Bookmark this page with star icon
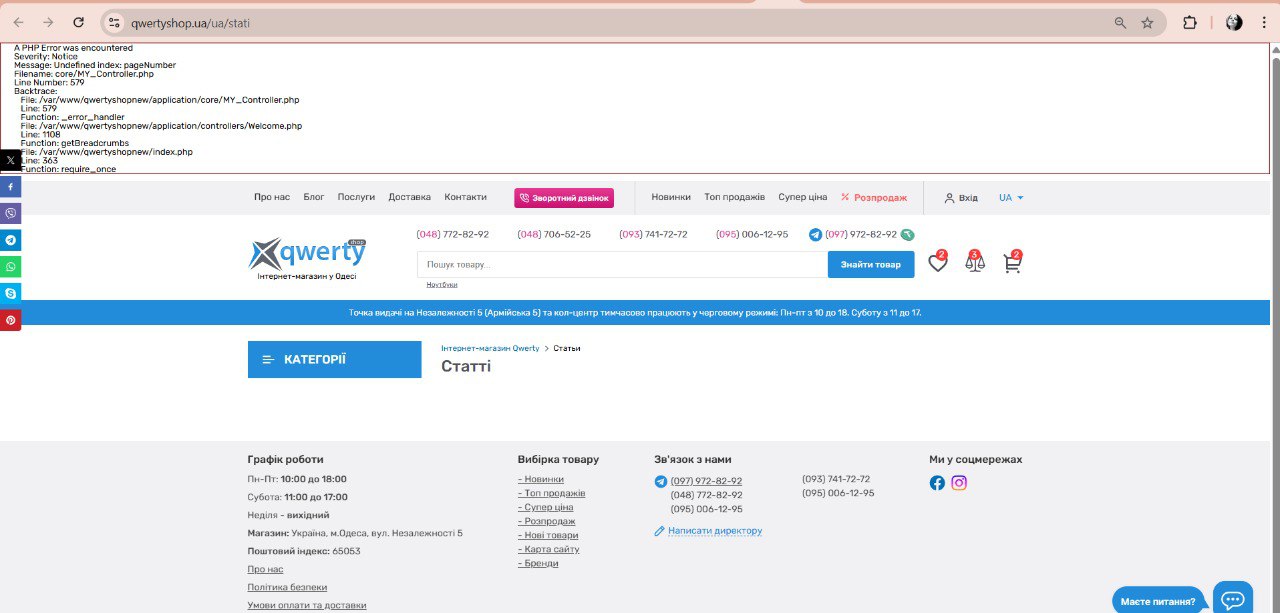The width and height of the screenshot is (1280, 613). [x=1147, y=22]
